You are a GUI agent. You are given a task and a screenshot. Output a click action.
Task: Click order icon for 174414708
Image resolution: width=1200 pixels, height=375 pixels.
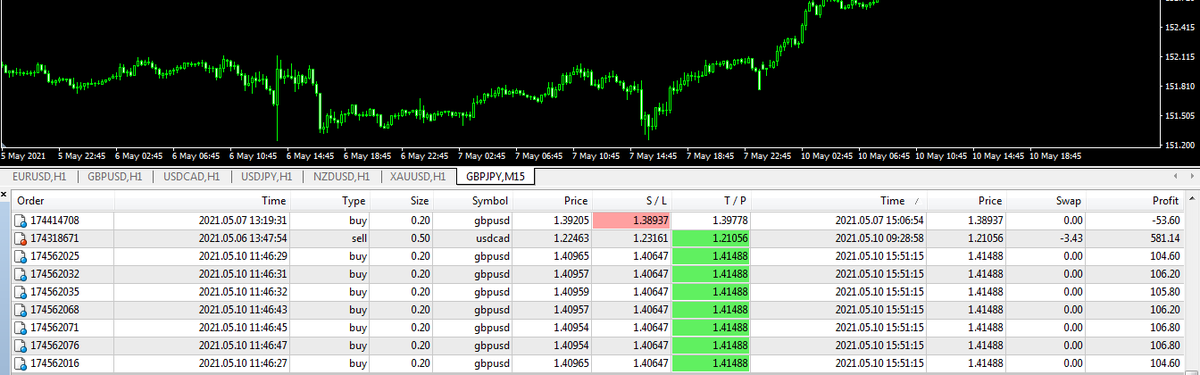click(21, 220)
